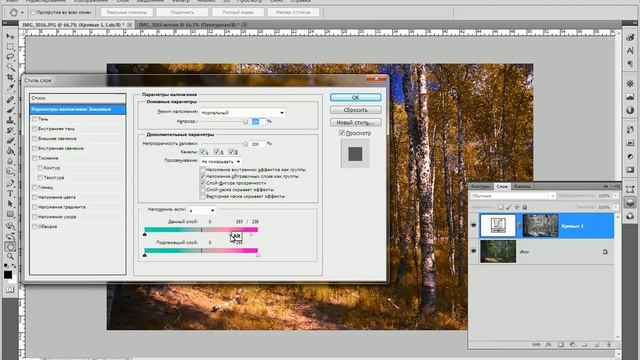Enable the Обводка checkbox

[x=35, y=226]
